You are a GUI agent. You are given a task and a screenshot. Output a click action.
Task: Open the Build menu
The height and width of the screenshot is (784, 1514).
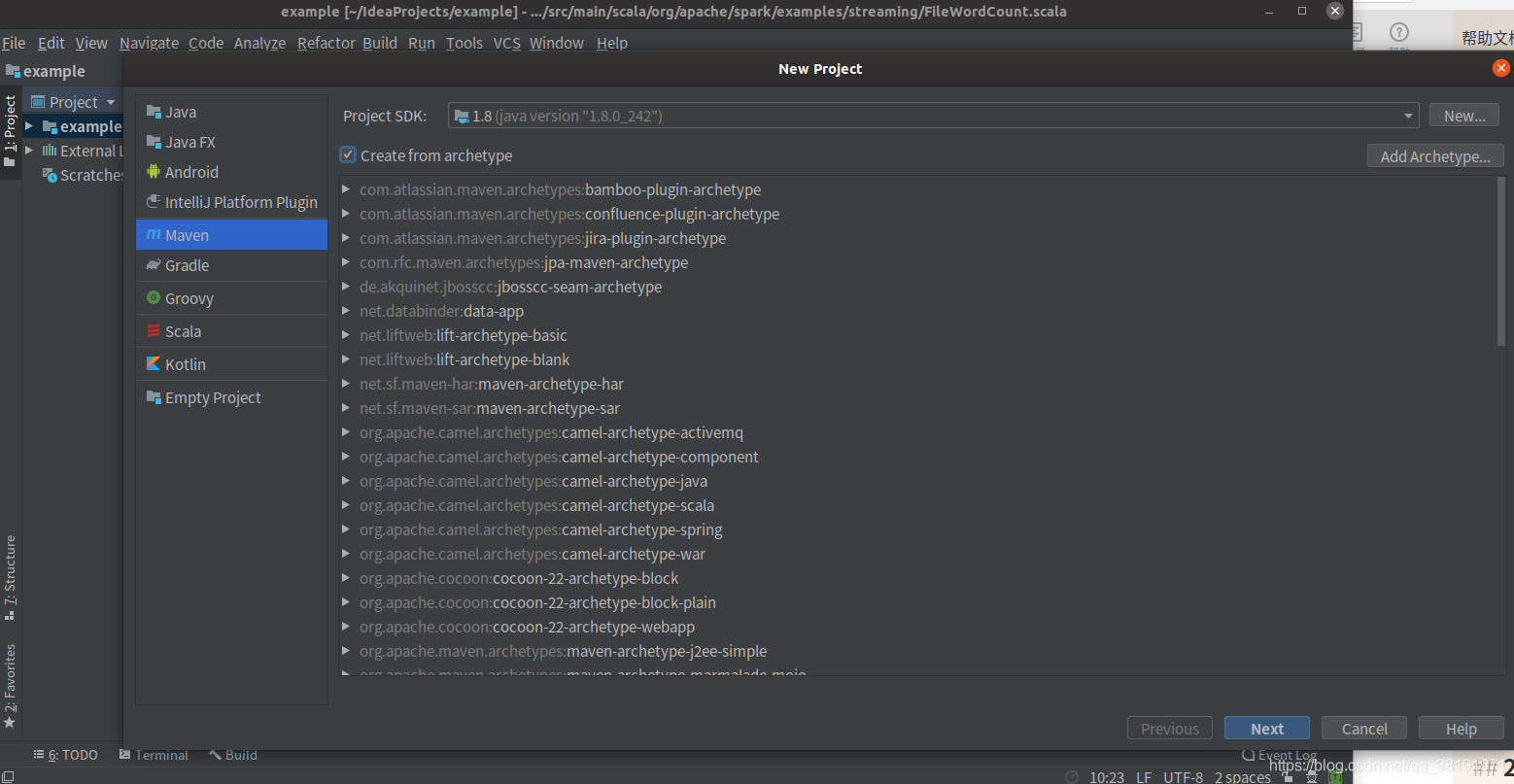coord(380,43)
